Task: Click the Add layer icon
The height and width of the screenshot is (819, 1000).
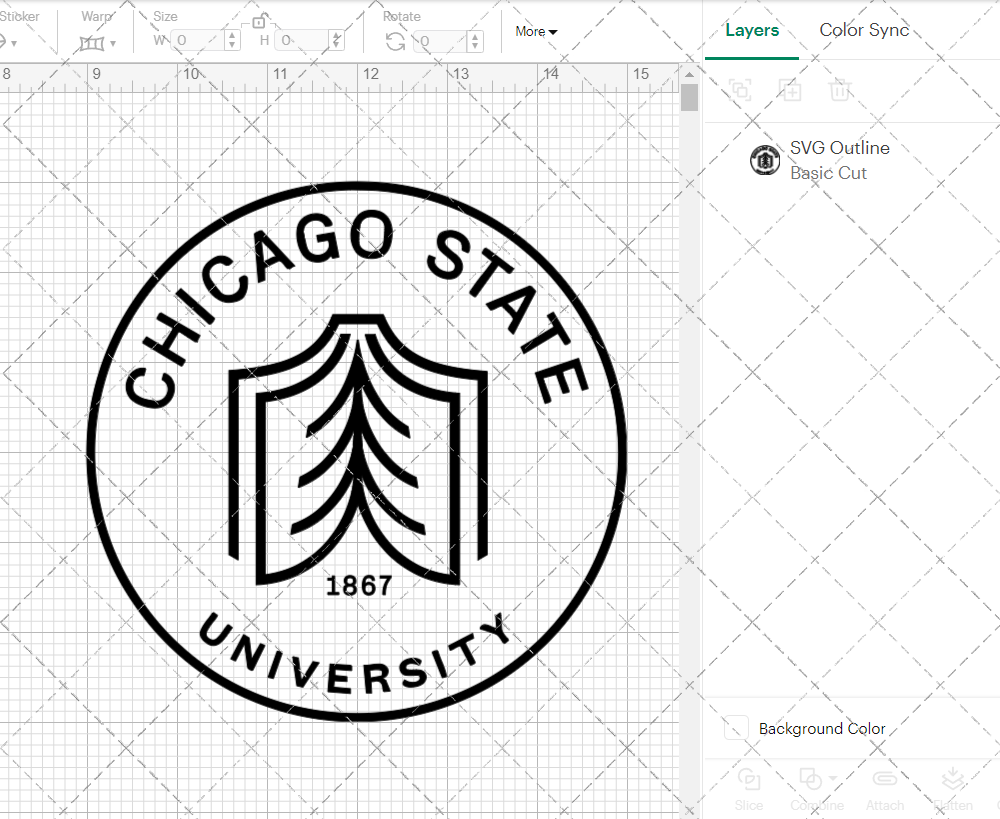Action: pyautogui.click(x=791, y=90)
